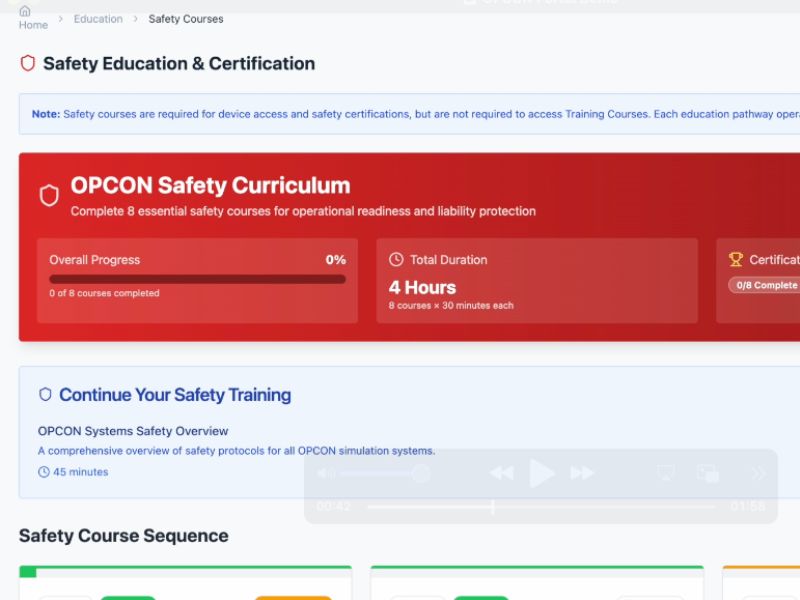Click the AirPlay icon in video controls

[x=666, y=473]
